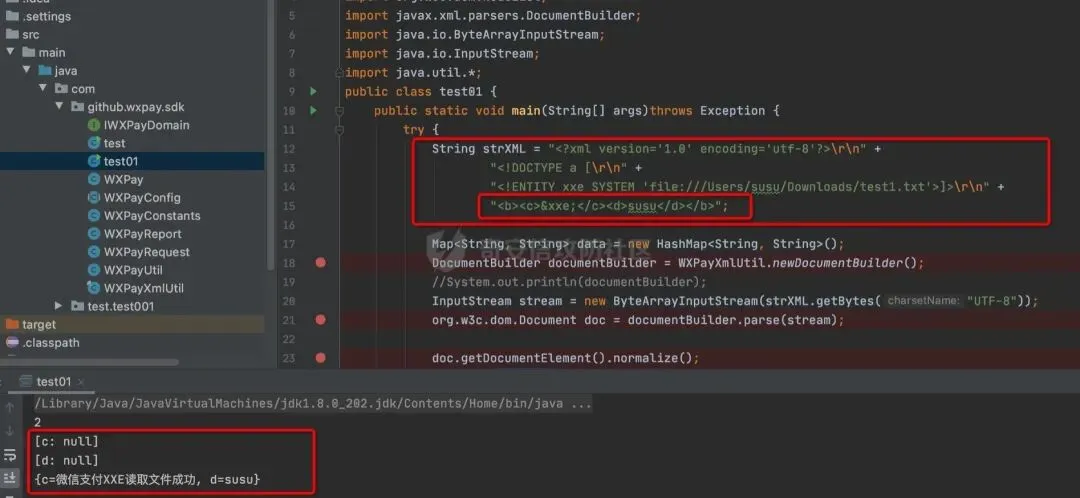Screen dimensions: 1080x498
Task: Click the line number 15 in the gutter
Action: [289, 206]
